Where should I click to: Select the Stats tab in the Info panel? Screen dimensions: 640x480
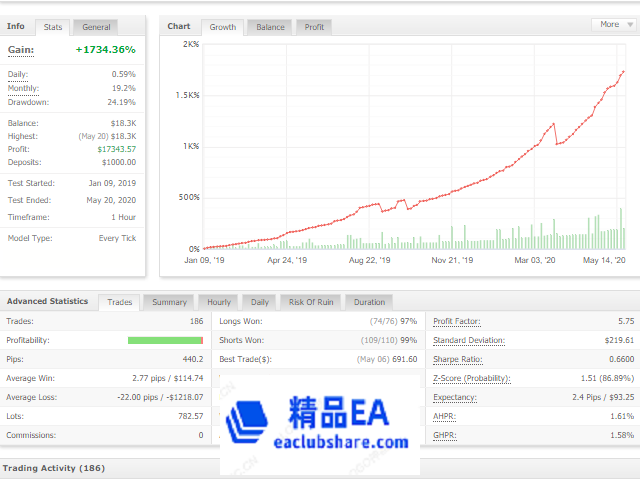coord(52,27)
